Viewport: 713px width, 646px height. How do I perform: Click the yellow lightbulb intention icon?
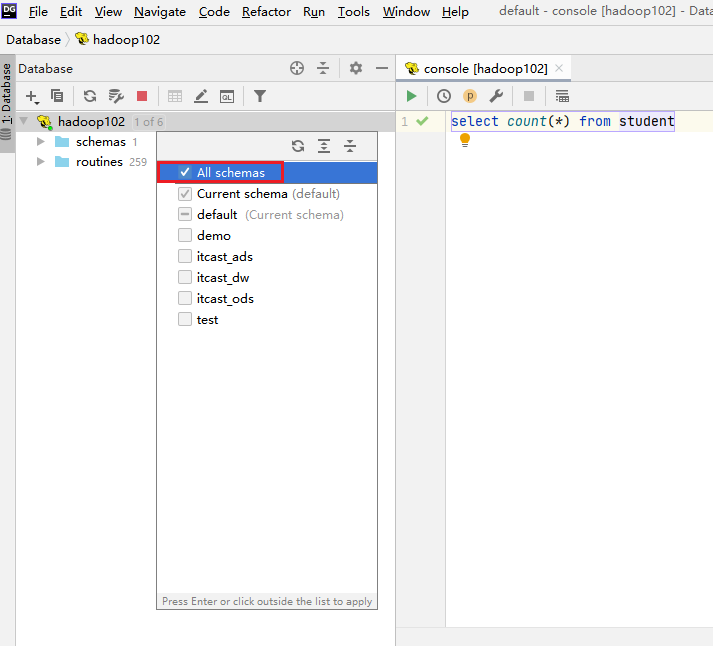coord(465,140)
